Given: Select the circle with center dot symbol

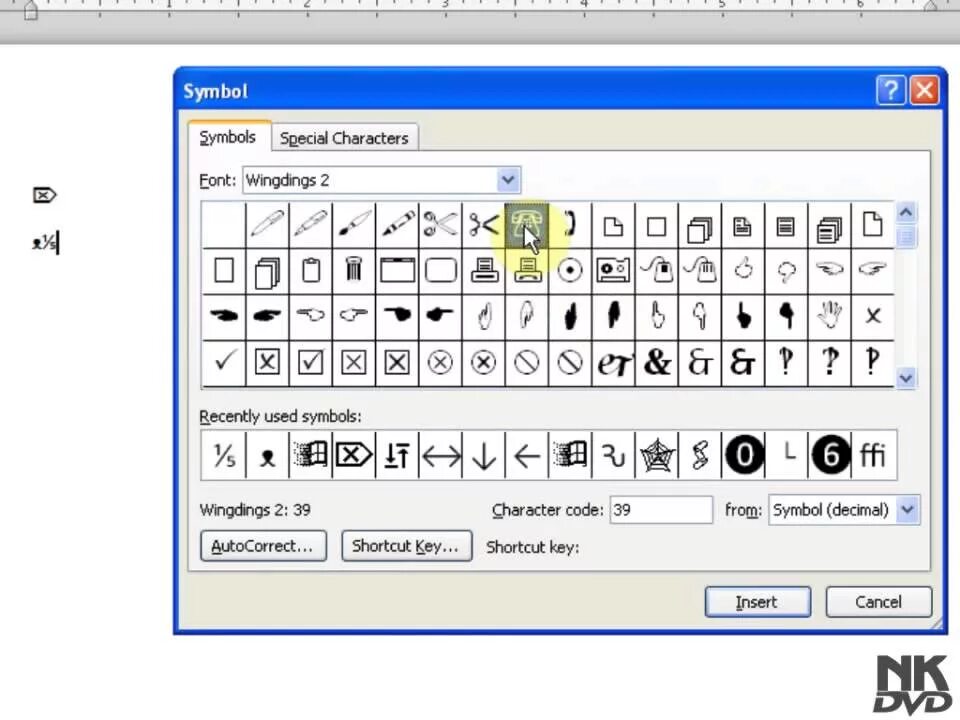Looking at the screenshot, I should click(570, 270).
